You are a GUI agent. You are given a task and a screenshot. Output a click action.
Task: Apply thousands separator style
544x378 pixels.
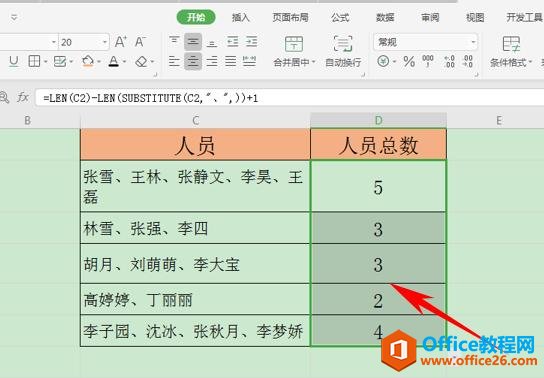(428, 61)
